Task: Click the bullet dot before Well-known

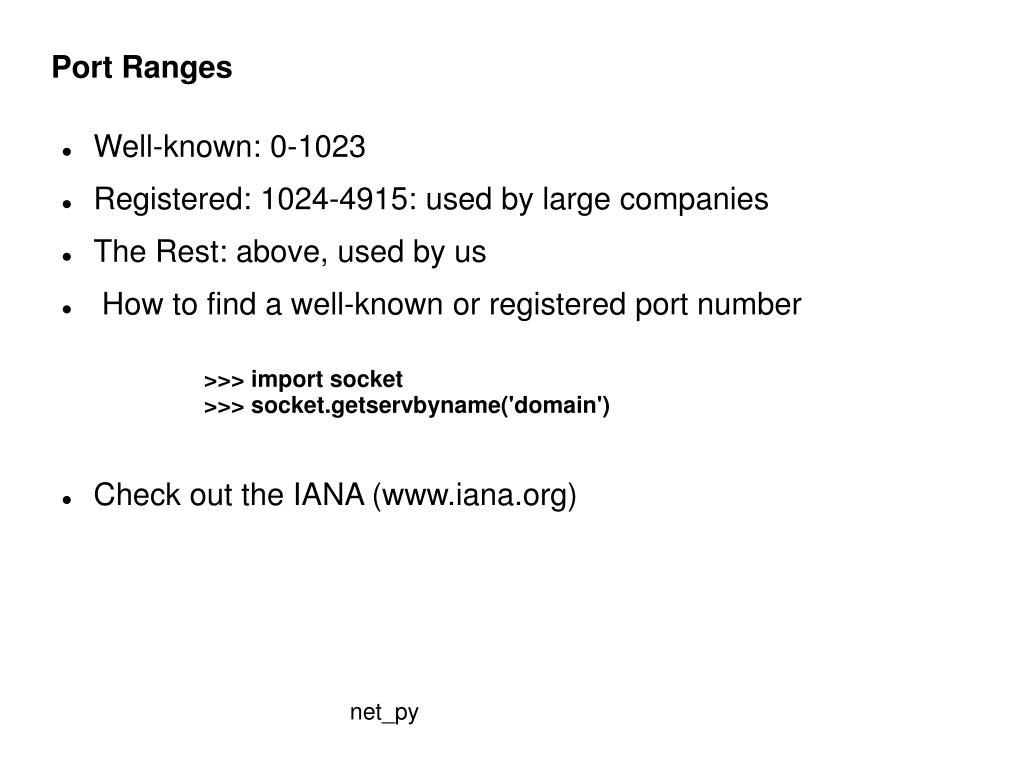Action: [66, 152]
